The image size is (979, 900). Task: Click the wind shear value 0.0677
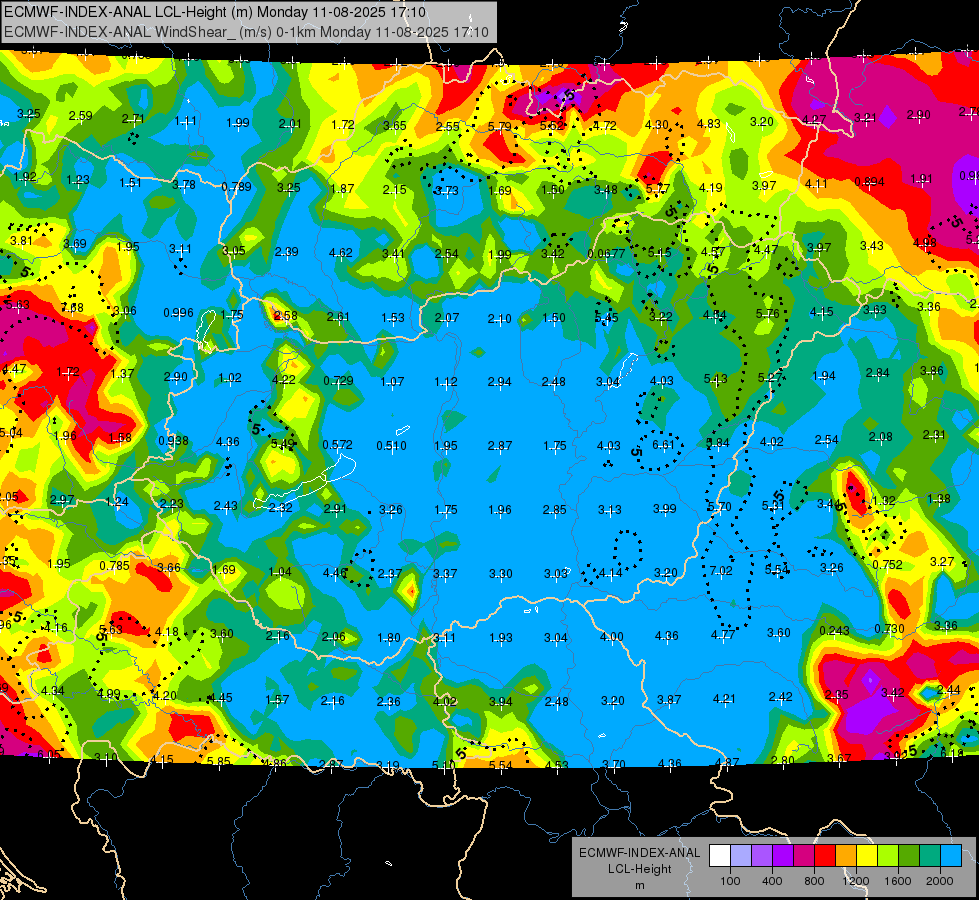click(x=606, y=254)
